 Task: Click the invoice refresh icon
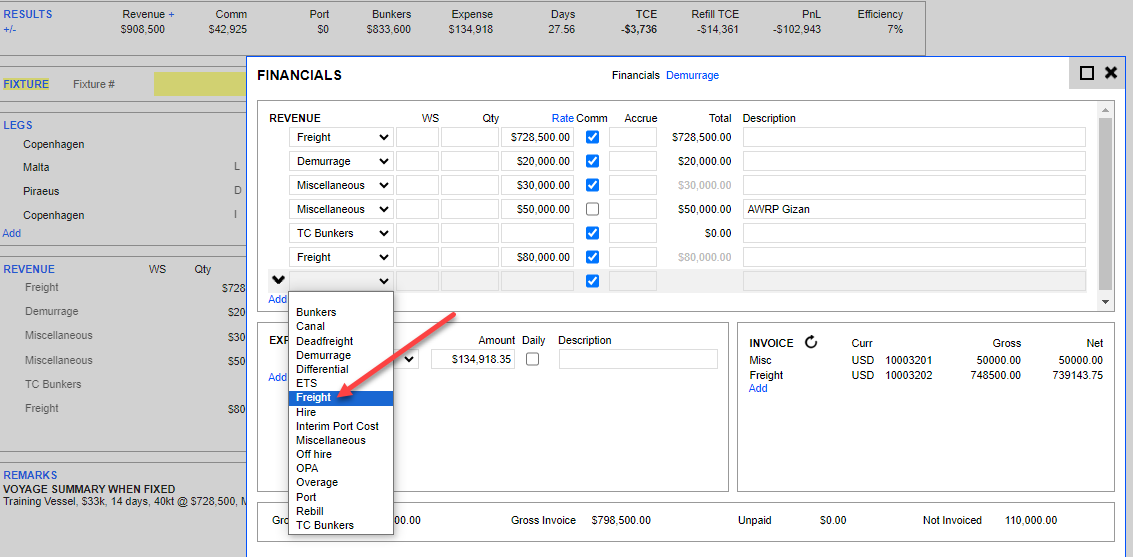coord(811,342)
